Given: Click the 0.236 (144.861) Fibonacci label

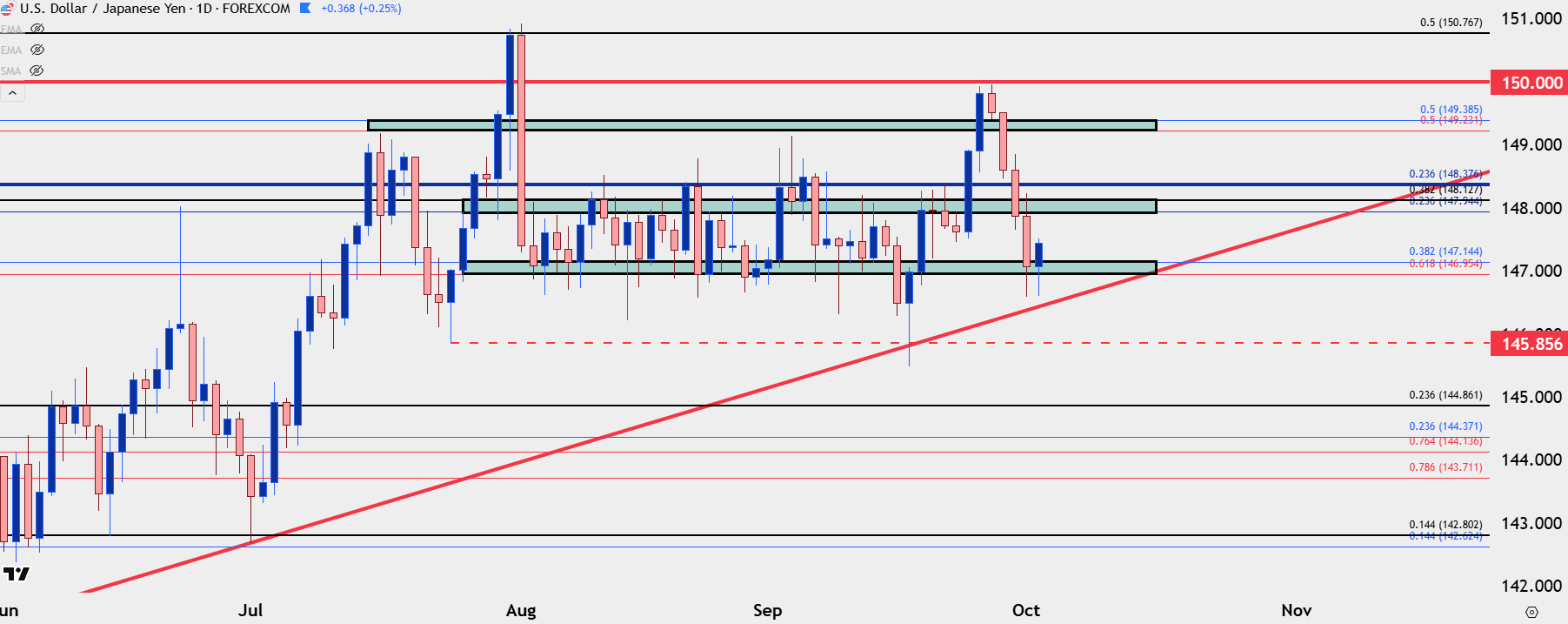Looking at the screenshot, I should pos(1445,395).
